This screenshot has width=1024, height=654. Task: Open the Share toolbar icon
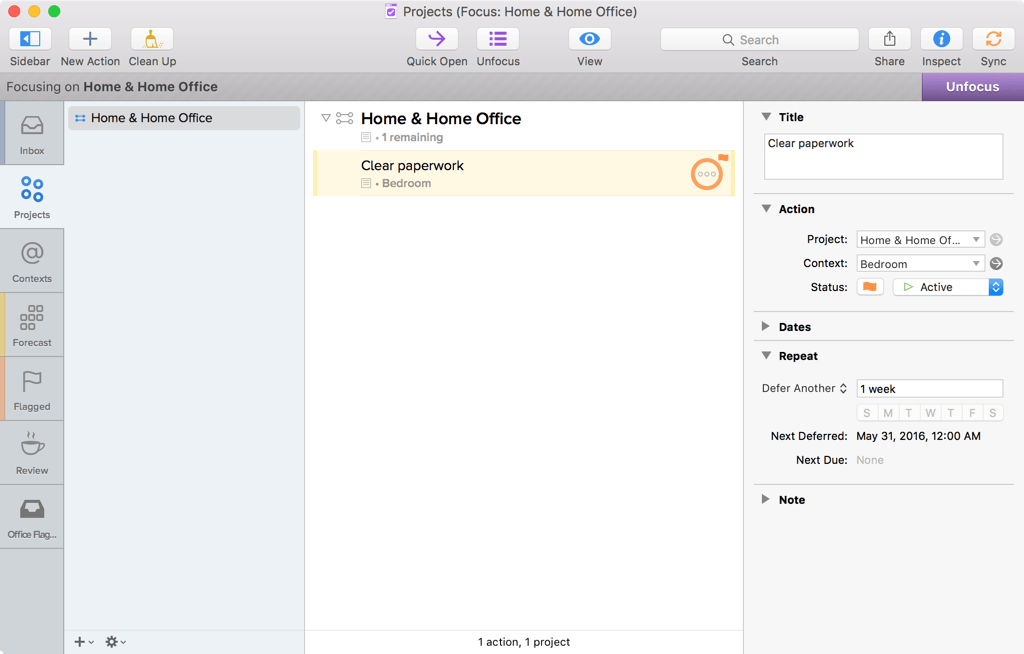click(889, 39)
